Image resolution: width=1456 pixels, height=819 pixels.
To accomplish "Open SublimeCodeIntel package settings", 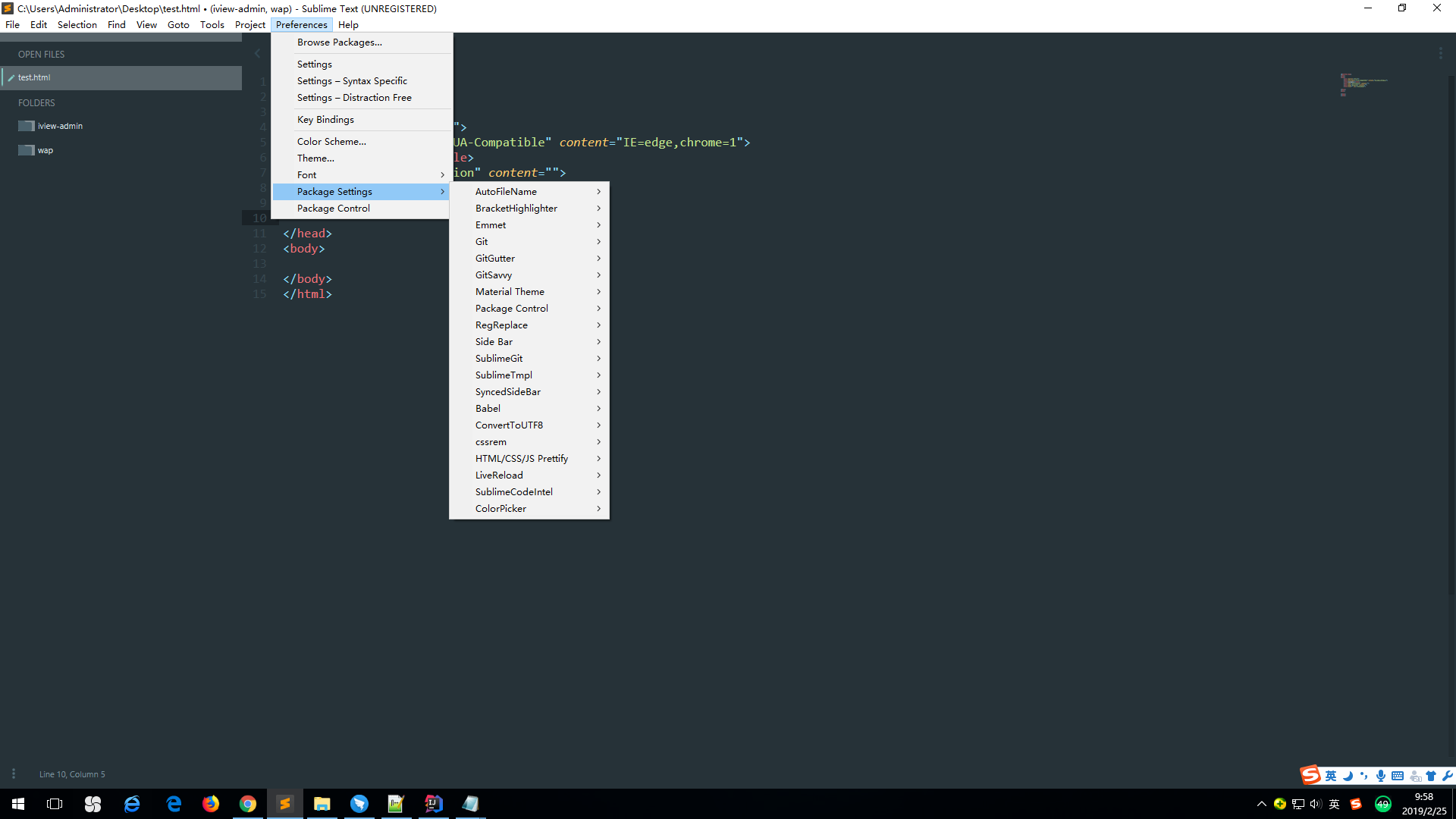I will 529,492.
